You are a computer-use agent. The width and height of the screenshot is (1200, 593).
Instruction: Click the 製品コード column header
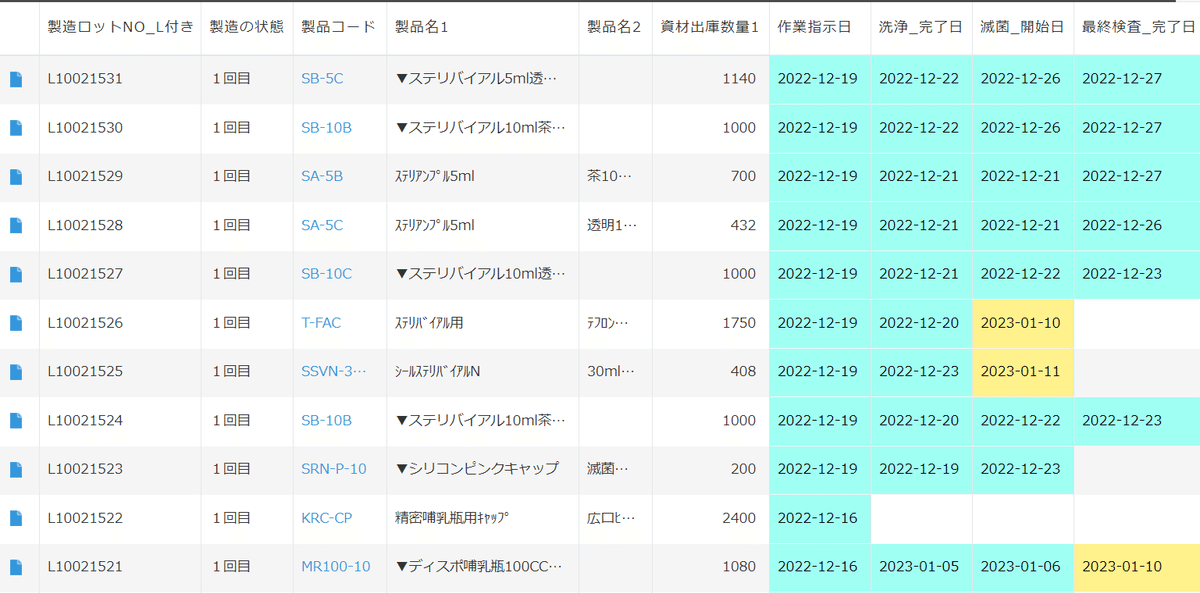pyautogui.click(x=339, y=27)
